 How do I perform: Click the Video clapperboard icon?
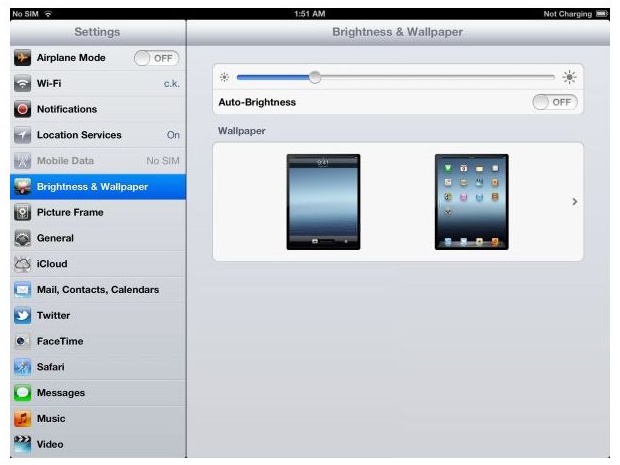click(x=23, y=444)
